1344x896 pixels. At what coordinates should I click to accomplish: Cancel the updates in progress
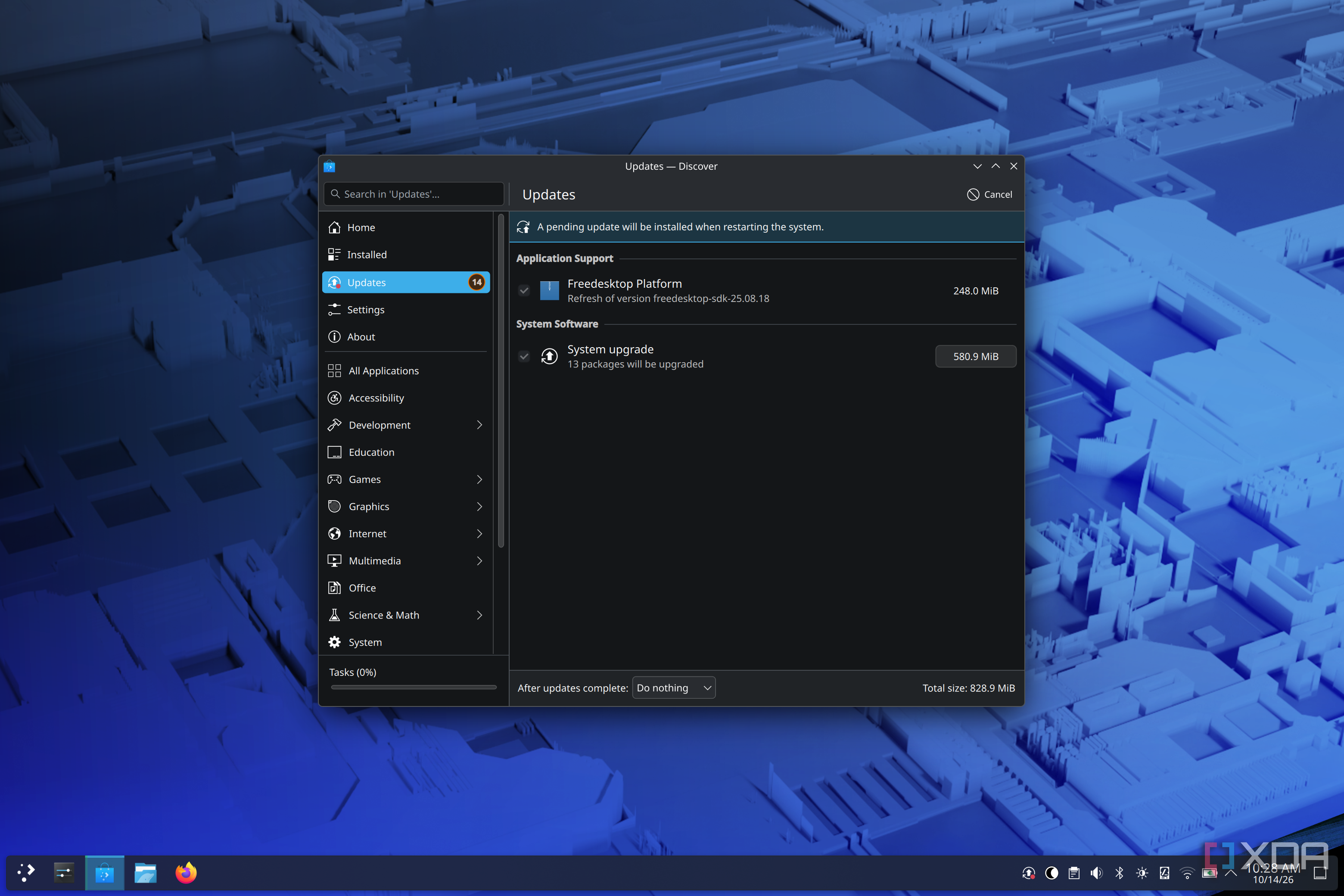pos(990,194)
